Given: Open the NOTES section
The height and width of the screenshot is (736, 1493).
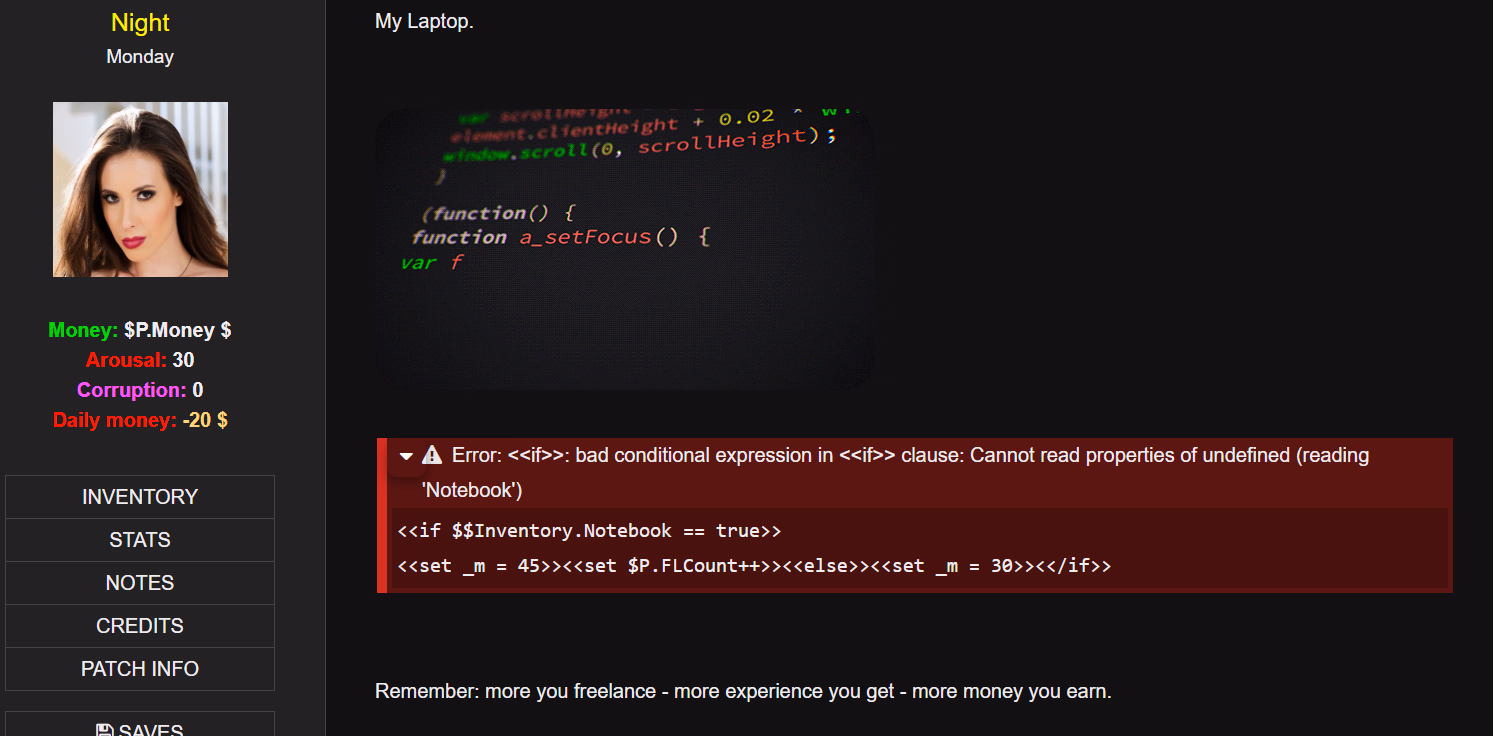Looking at the screenshot, I should (140, 583).
